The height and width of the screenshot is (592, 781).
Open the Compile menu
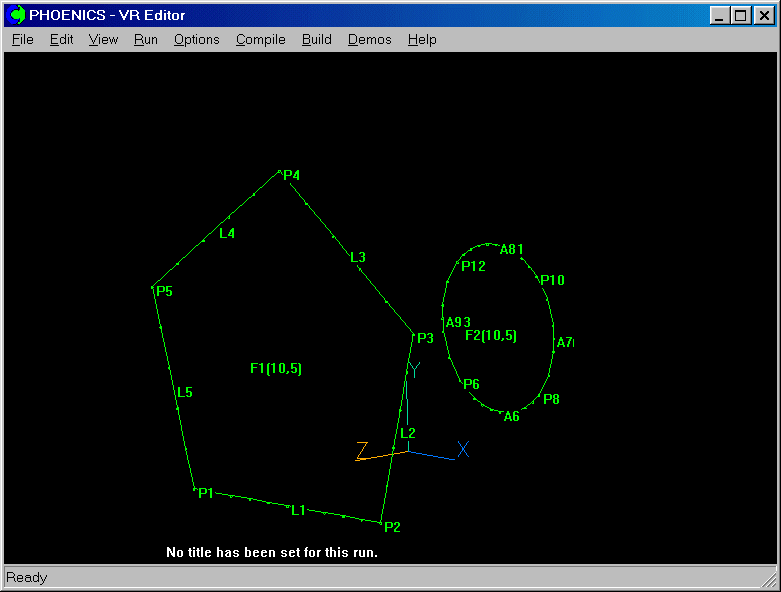tap(260, 40)
